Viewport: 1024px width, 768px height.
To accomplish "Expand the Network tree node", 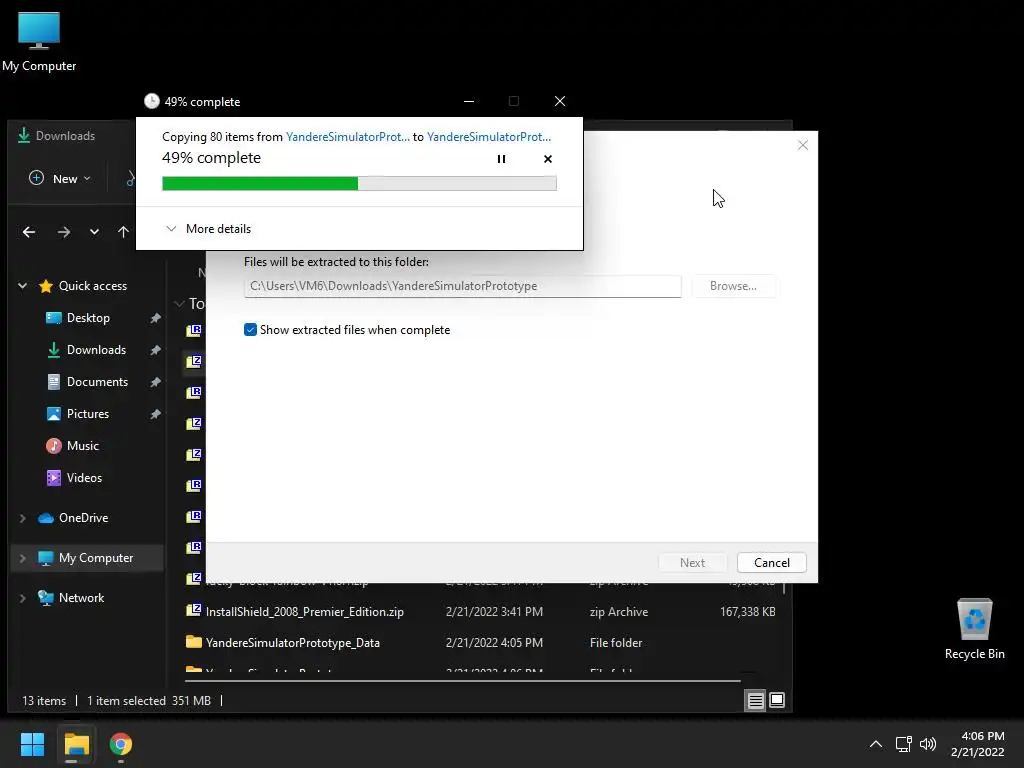I will point(23,598).
